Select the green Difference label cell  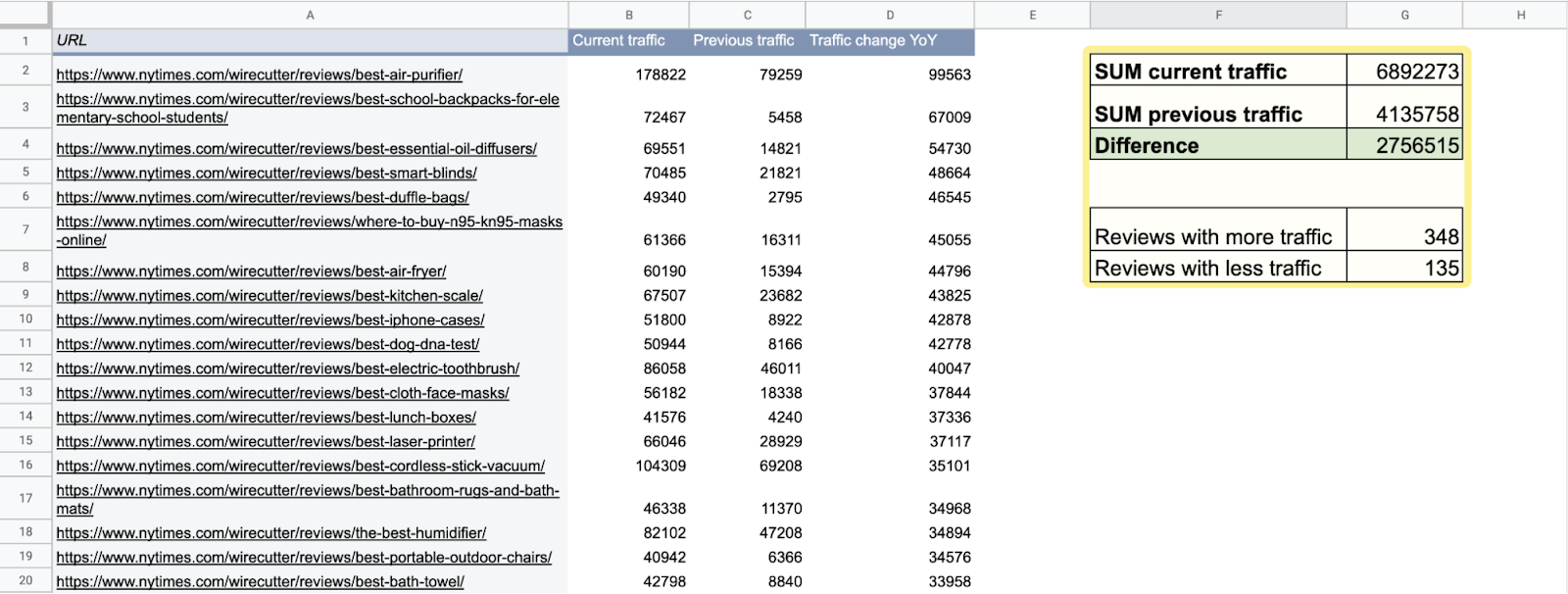[1218, 144]
